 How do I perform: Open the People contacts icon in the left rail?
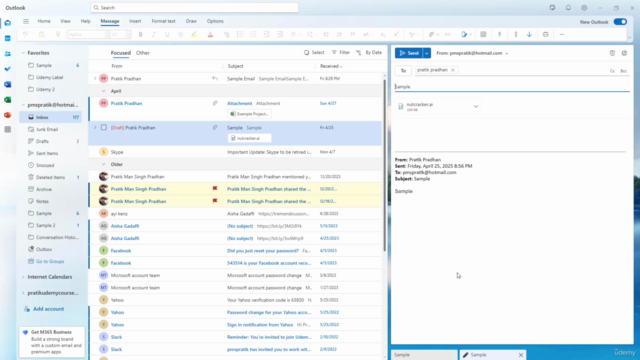pyautogui.click(x=8, y=53)
